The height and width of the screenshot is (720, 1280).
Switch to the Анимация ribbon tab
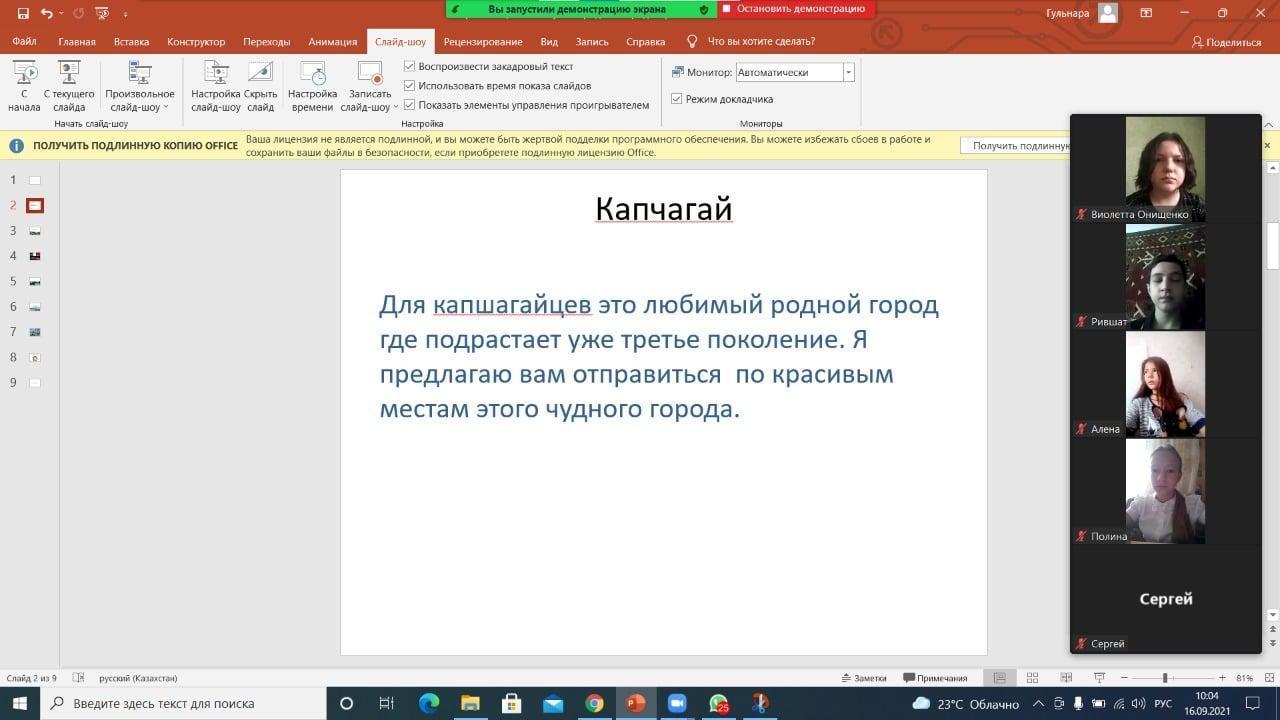332,42
